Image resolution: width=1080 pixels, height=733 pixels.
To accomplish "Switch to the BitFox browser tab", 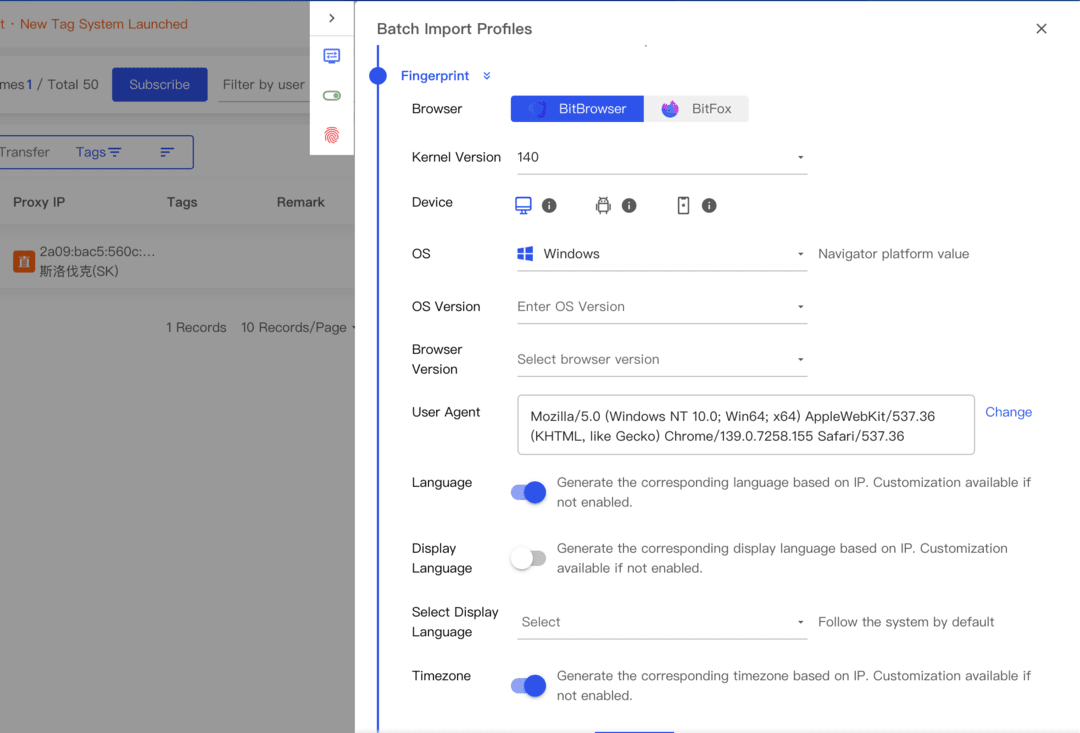I will pos(697,108).
